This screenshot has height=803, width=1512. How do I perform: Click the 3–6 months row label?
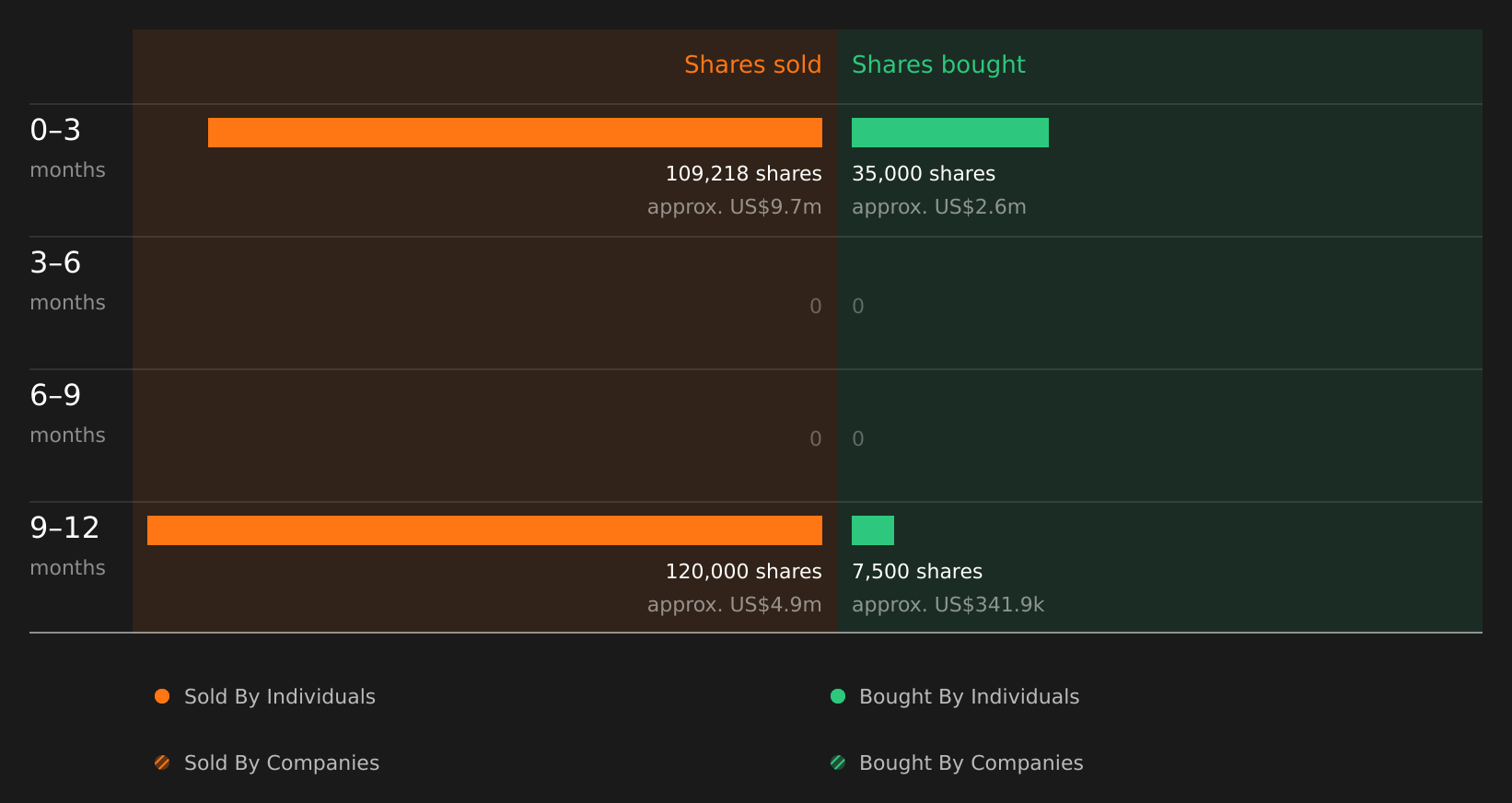pos(67,281)
